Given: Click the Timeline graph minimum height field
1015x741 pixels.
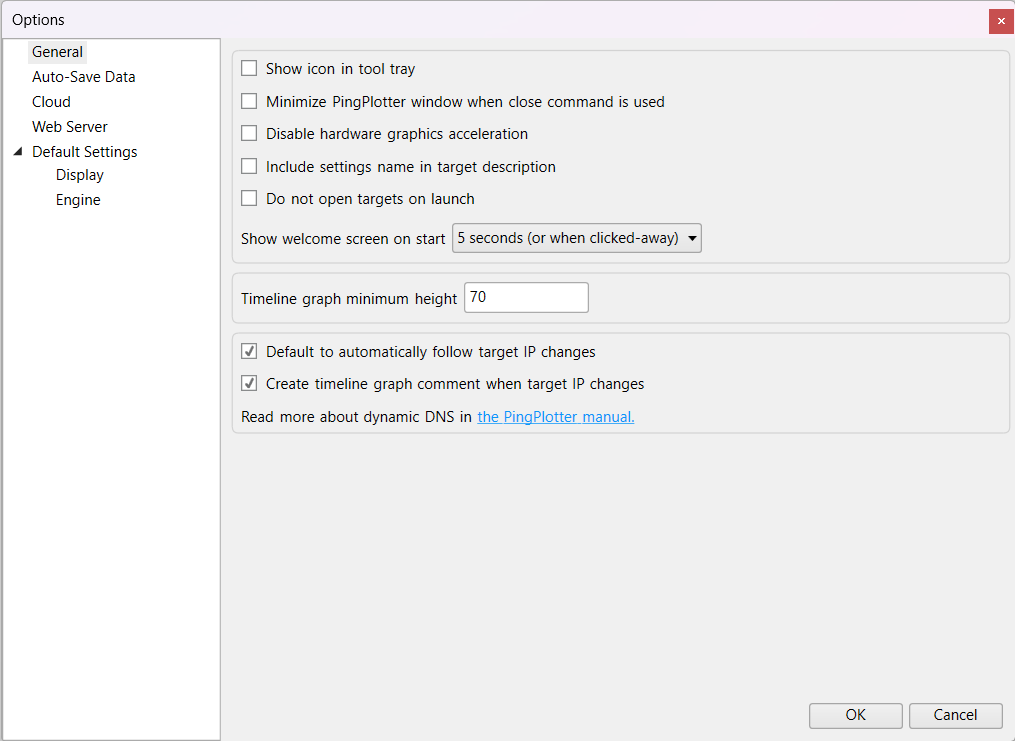Looking at the screenshot, I should [526, 298].
